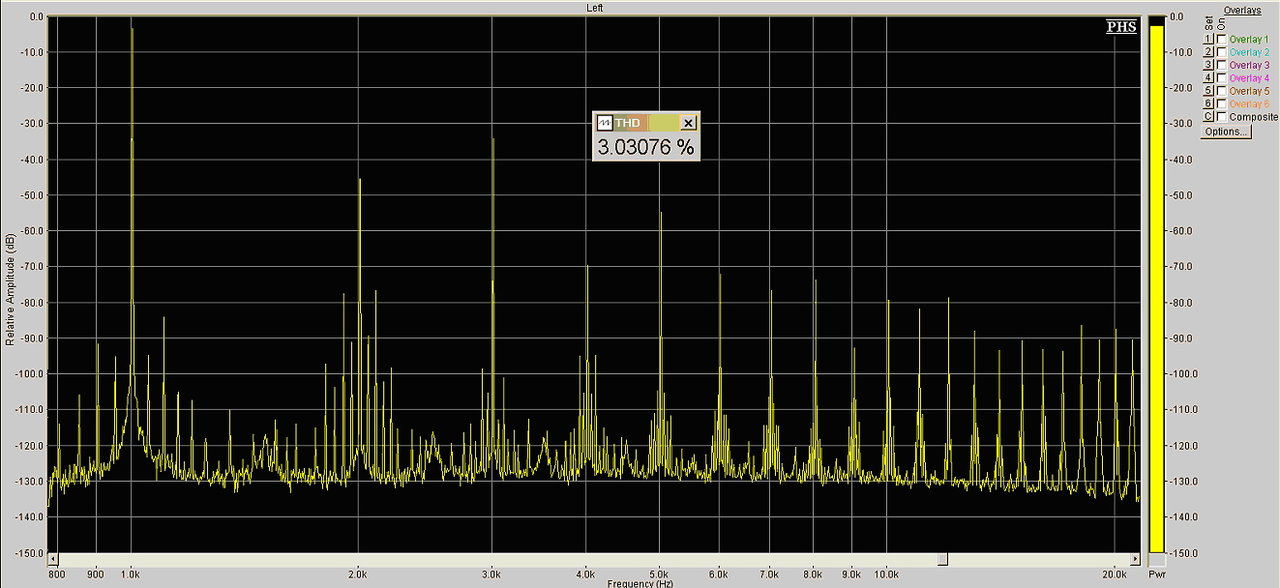
Task: Click the Set button for Overlay 6
Action: [1208, 104]
